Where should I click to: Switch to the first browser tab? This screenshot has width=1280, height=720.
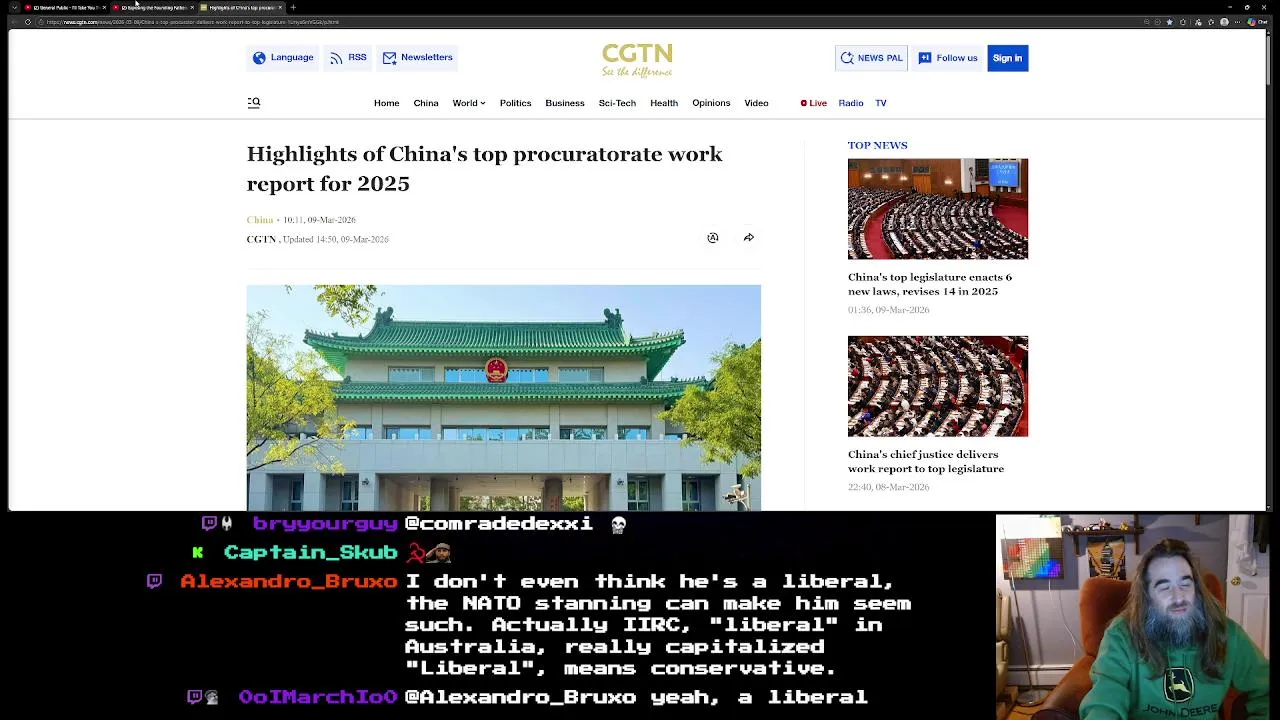tap(65, 7)
